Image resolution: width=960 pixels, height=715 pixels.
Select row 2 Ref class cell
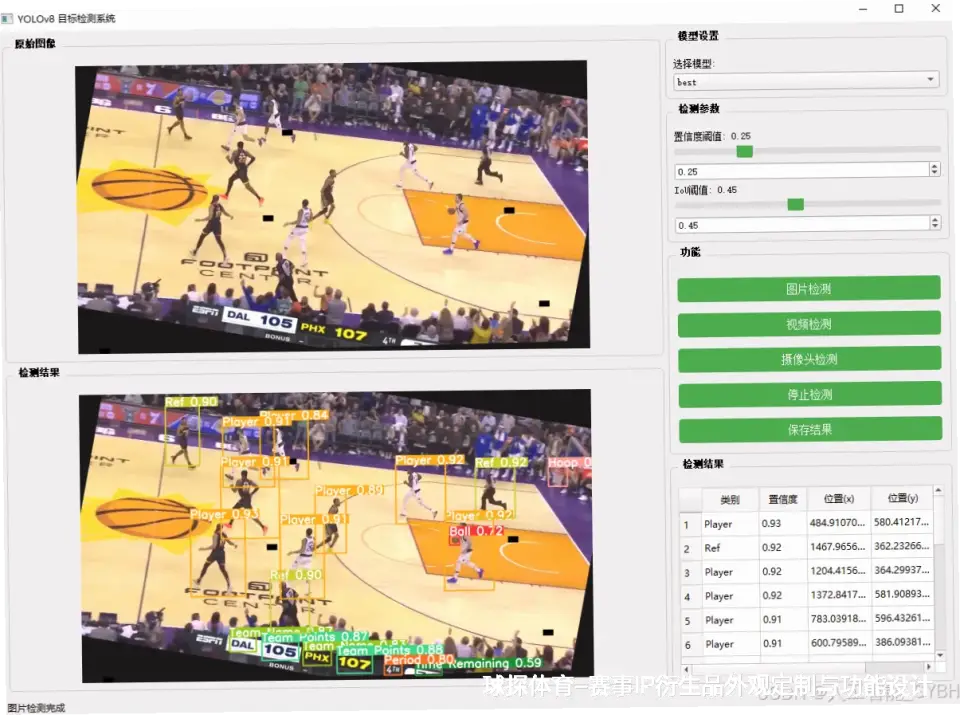pyautogui.click(x=730, y=548)
